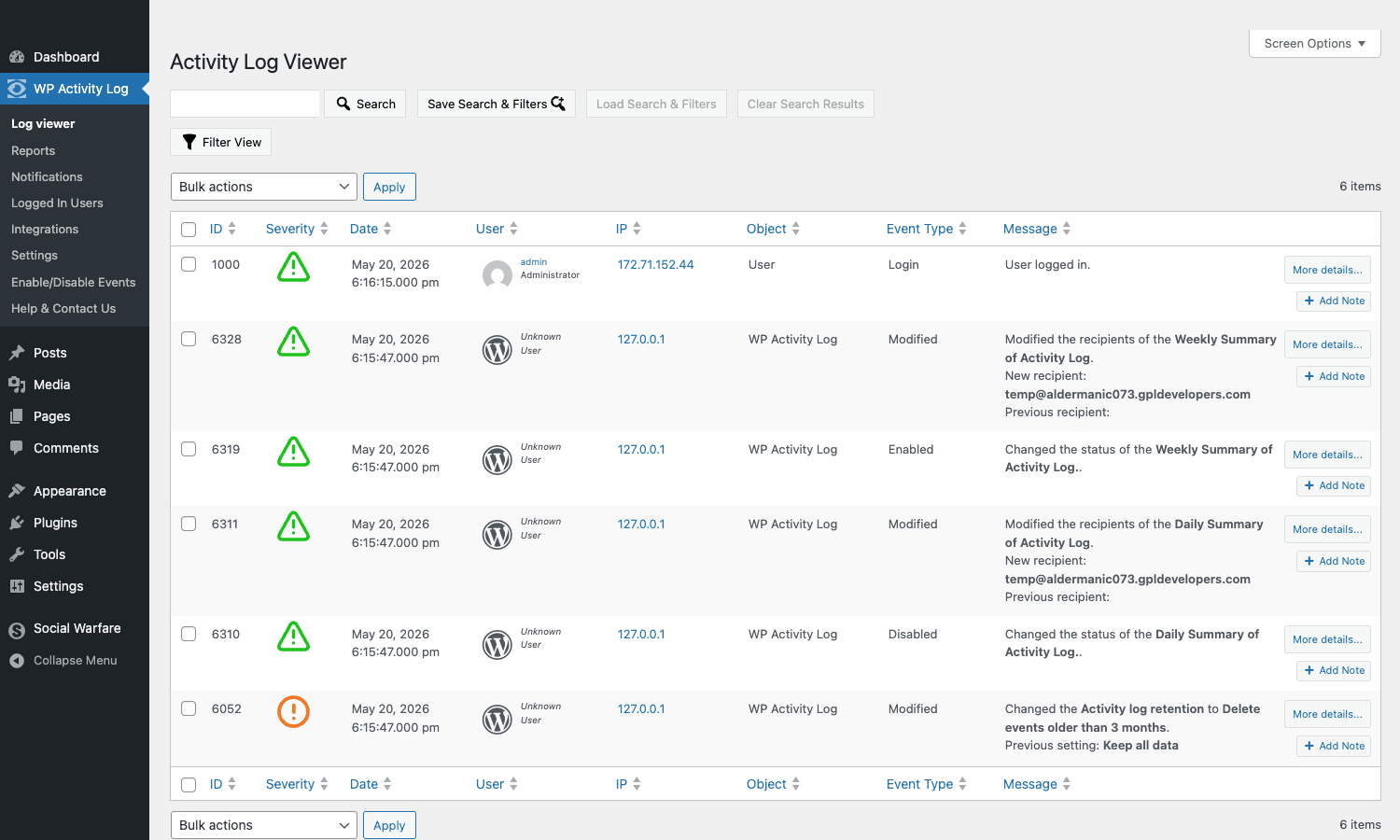Click the Posts pin icon

tap(17, 353)
